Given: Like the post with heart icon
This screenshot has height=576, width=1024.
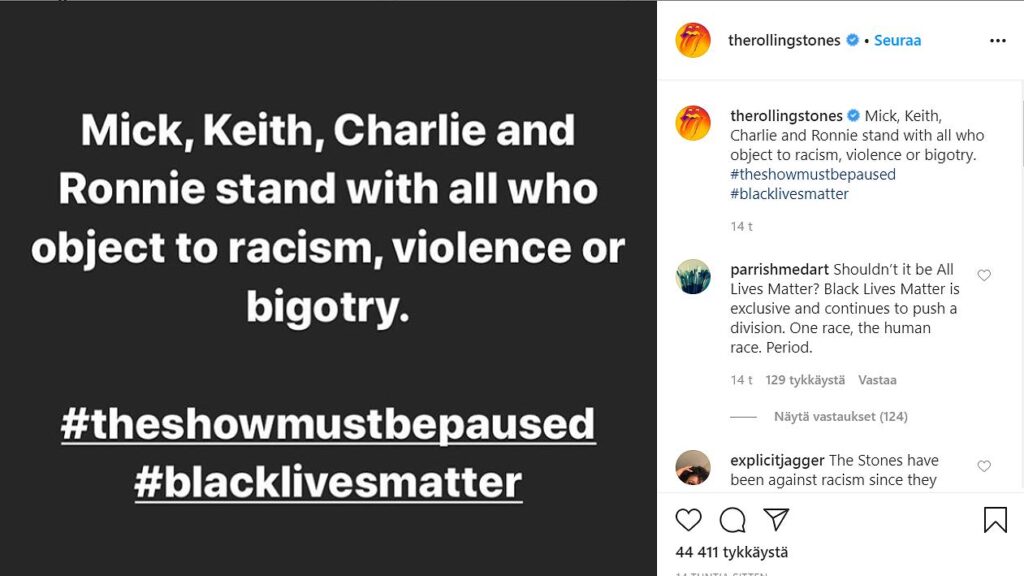Looking at the screenshot, I should (x=688, y=520).
